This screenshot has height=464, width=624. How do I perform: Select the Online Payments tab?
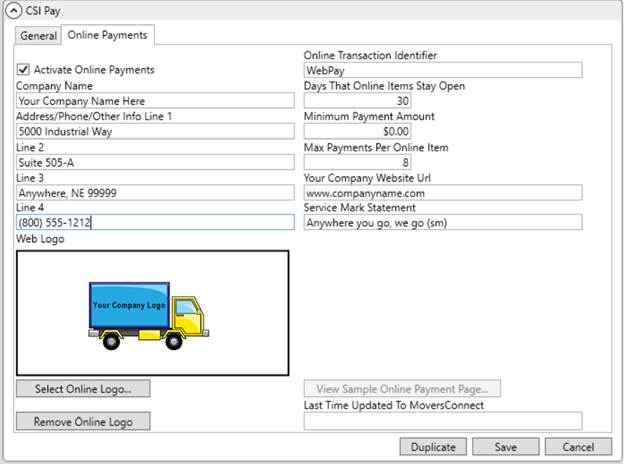(107, 35)
